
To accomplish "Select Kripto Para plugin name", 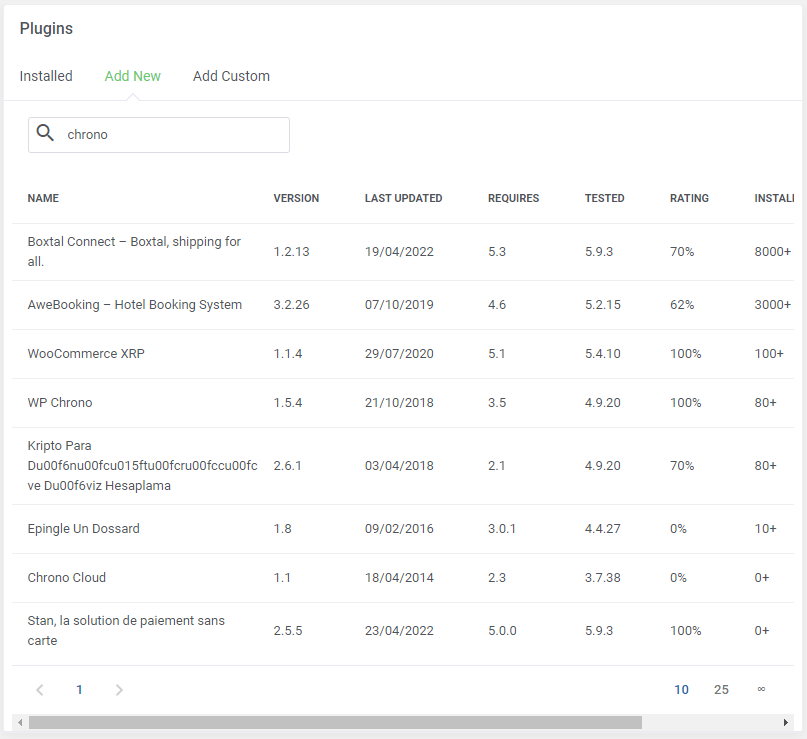I will pos(143,466).
